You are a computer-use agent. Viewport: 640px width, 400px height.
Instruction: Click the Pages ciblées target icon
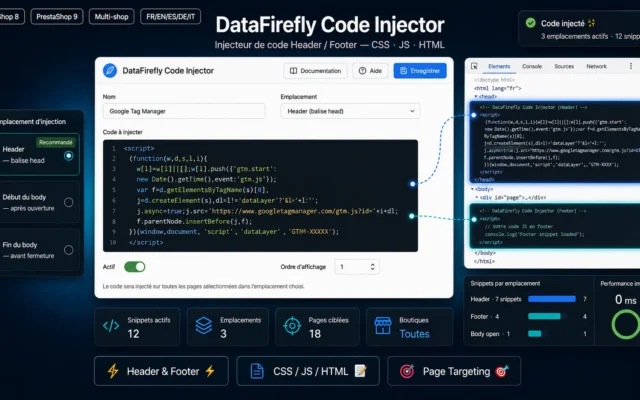click(x=292, y=326)
